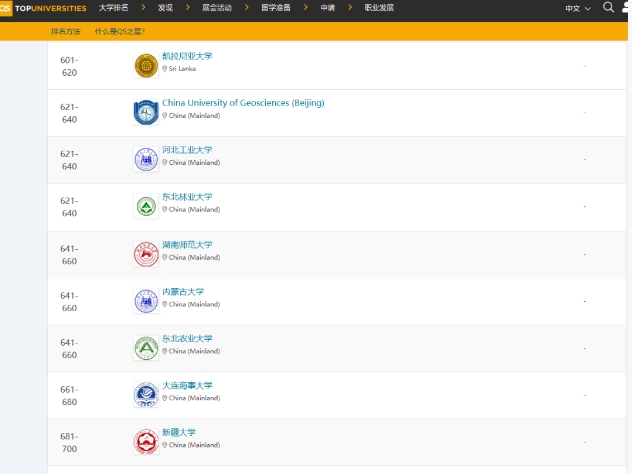The image size is (632, 474).
Task: Open the 职业发展 menu item
Action: tap(376, 8)
